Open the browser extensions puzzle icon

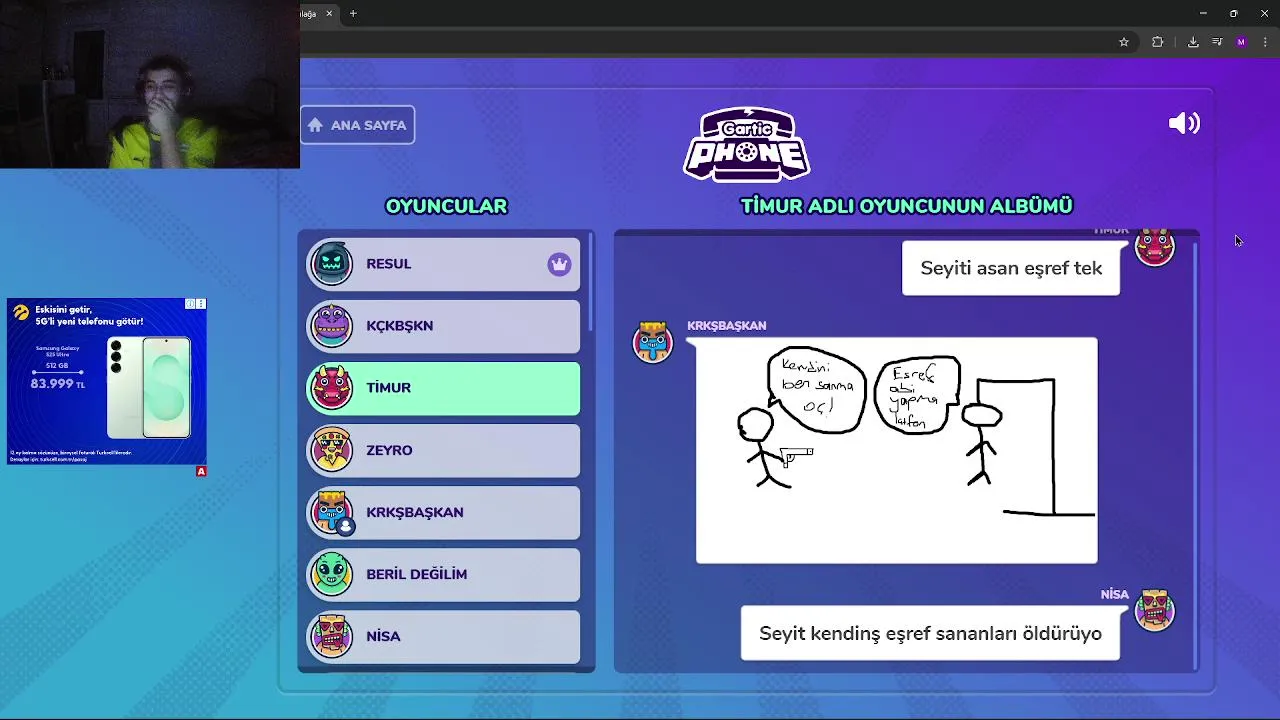[x=1158, y=42]
